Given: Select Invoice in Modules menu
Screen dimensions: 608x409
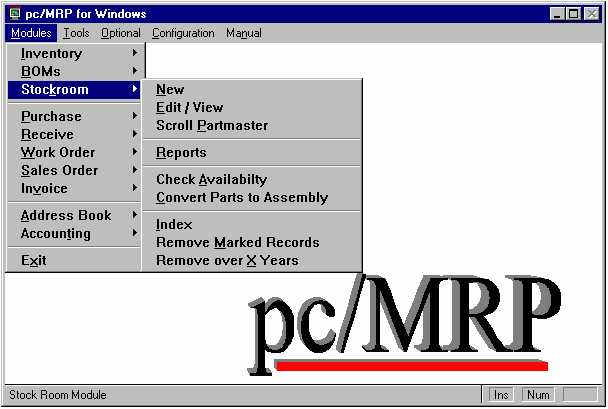Looking at the screenshot, I should 74,188.
